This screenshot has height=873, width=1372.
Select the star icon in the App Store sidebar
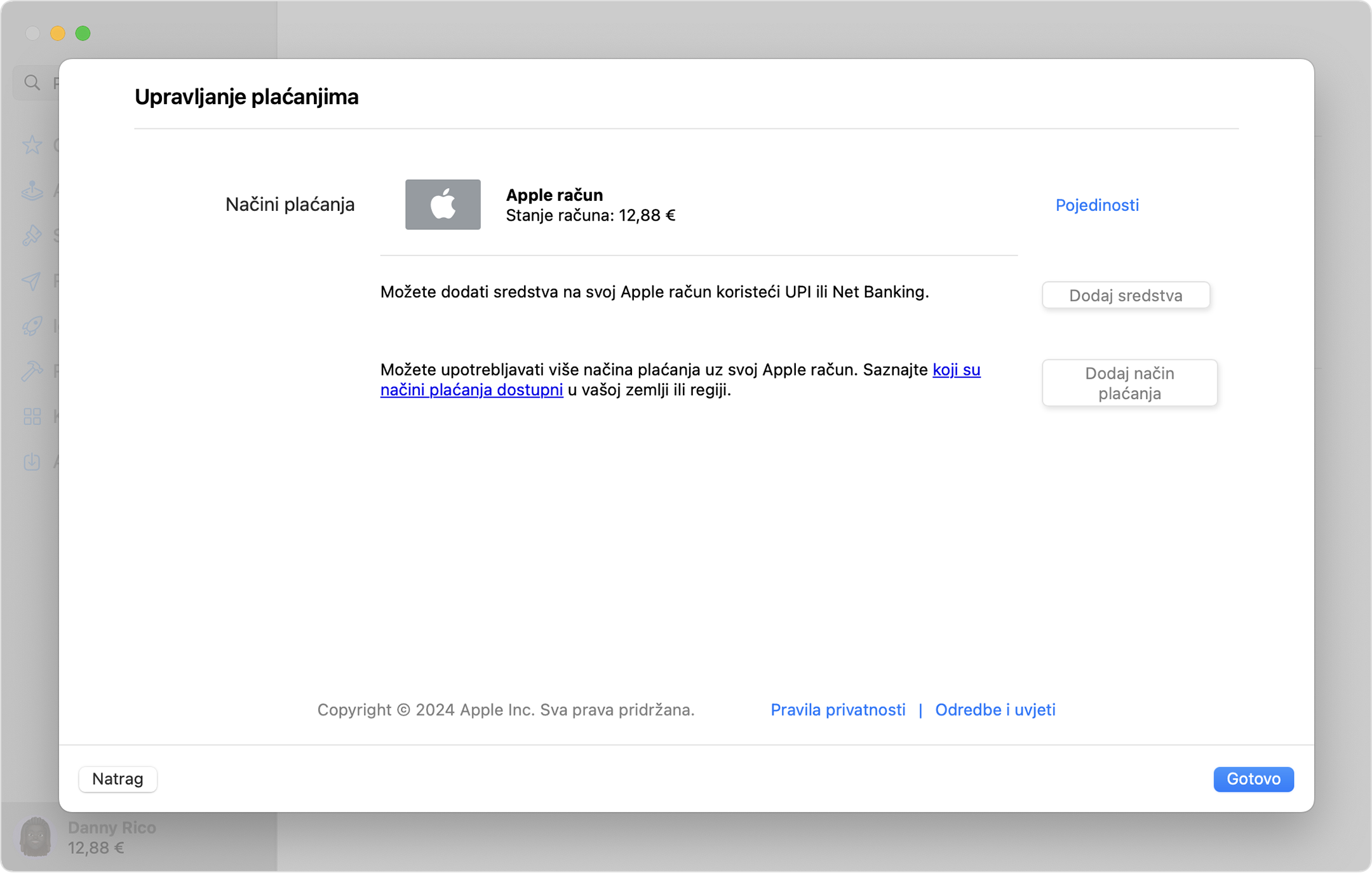coord(32,145)
